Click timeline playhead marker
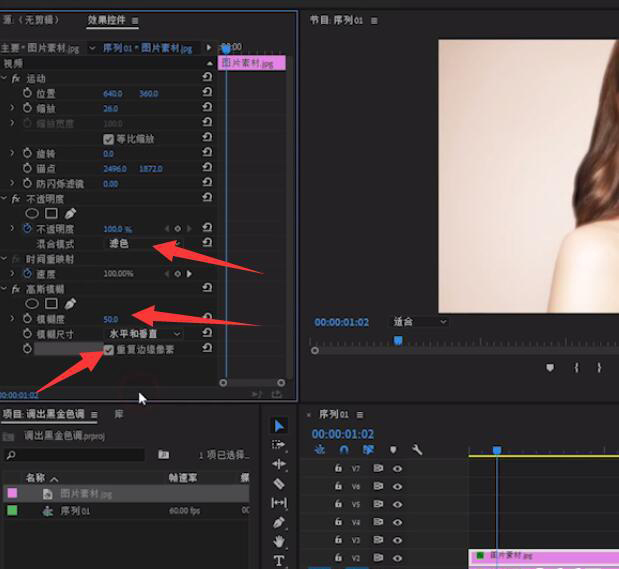The image size is (619, 569). coord(497,450)
